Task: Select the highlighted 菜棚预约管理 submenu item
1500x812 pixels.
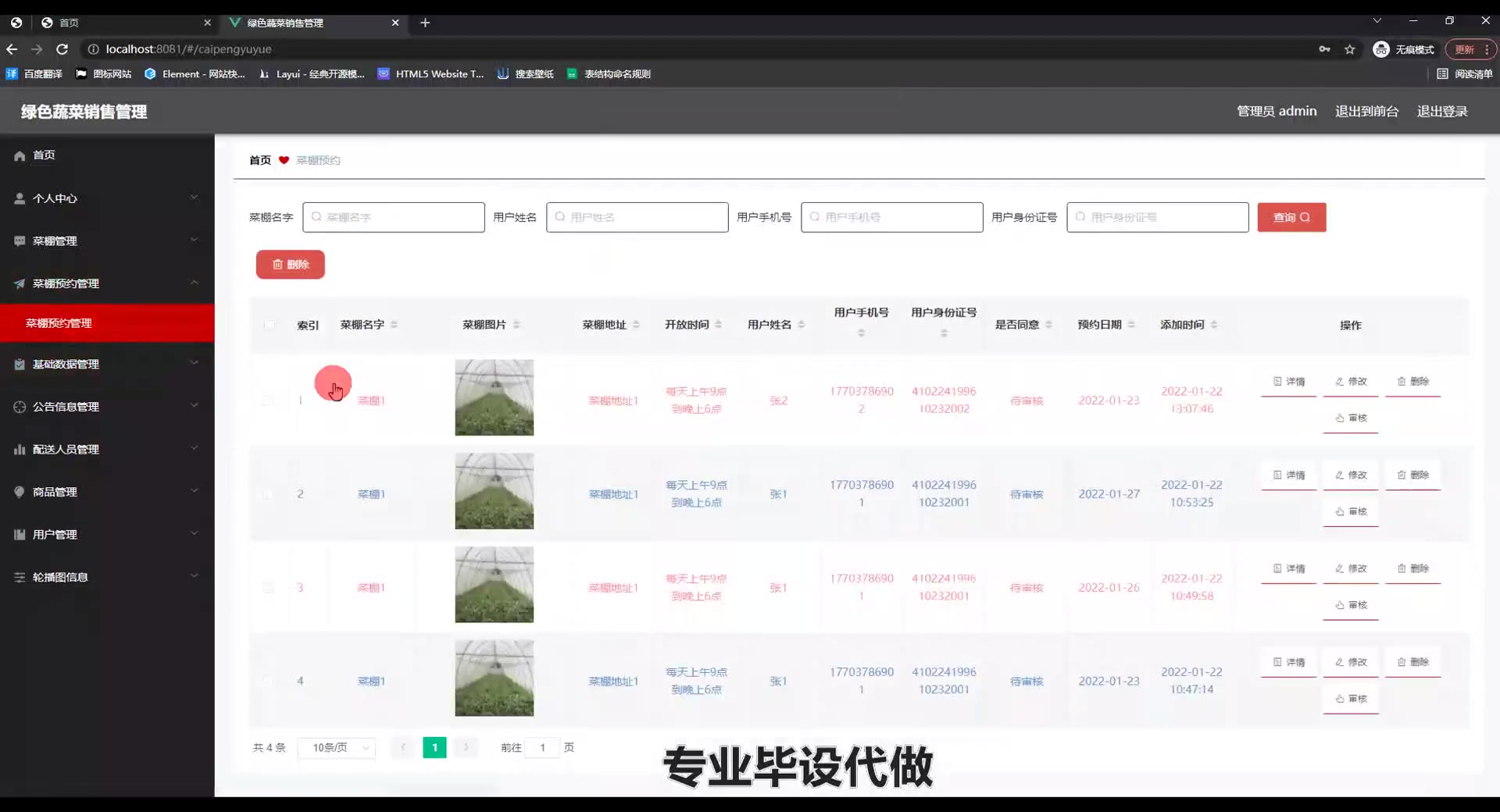Action: point(107,322)
